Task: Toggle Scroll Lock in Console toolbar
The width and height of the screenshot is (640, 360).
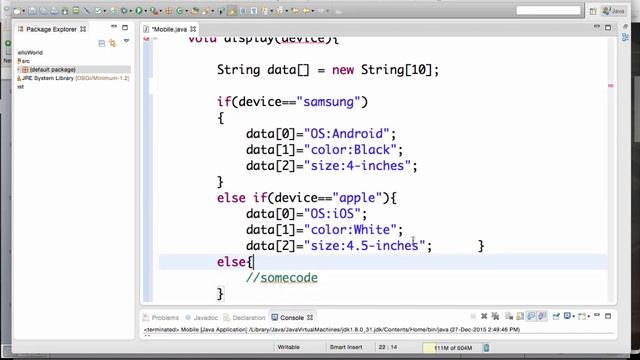Action: pyautogui.click(x=520, y=316)
